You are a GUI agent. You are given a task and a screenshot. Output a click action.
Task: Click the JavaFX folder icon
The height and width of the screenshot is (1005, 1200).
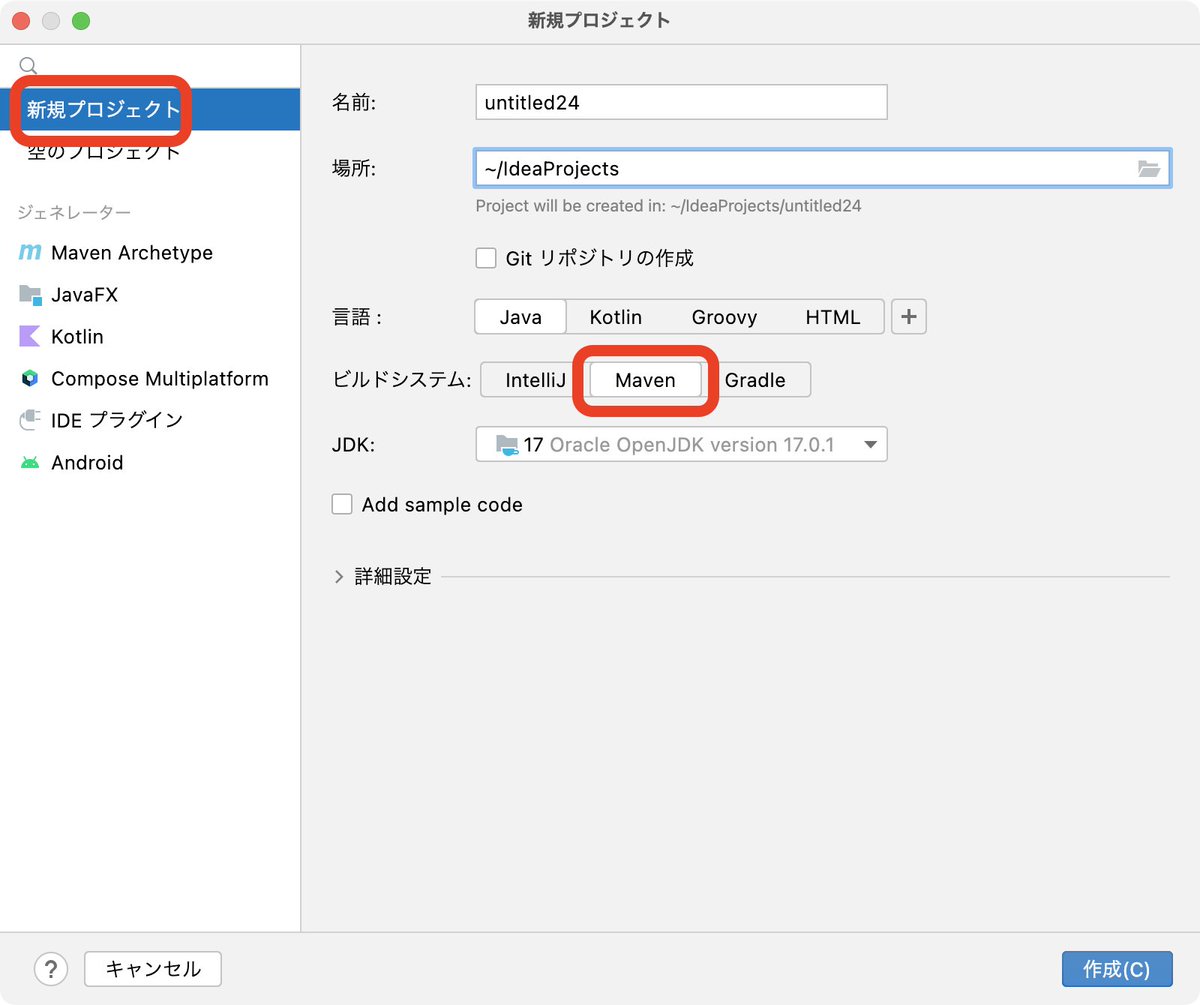(x=30, y=295)
